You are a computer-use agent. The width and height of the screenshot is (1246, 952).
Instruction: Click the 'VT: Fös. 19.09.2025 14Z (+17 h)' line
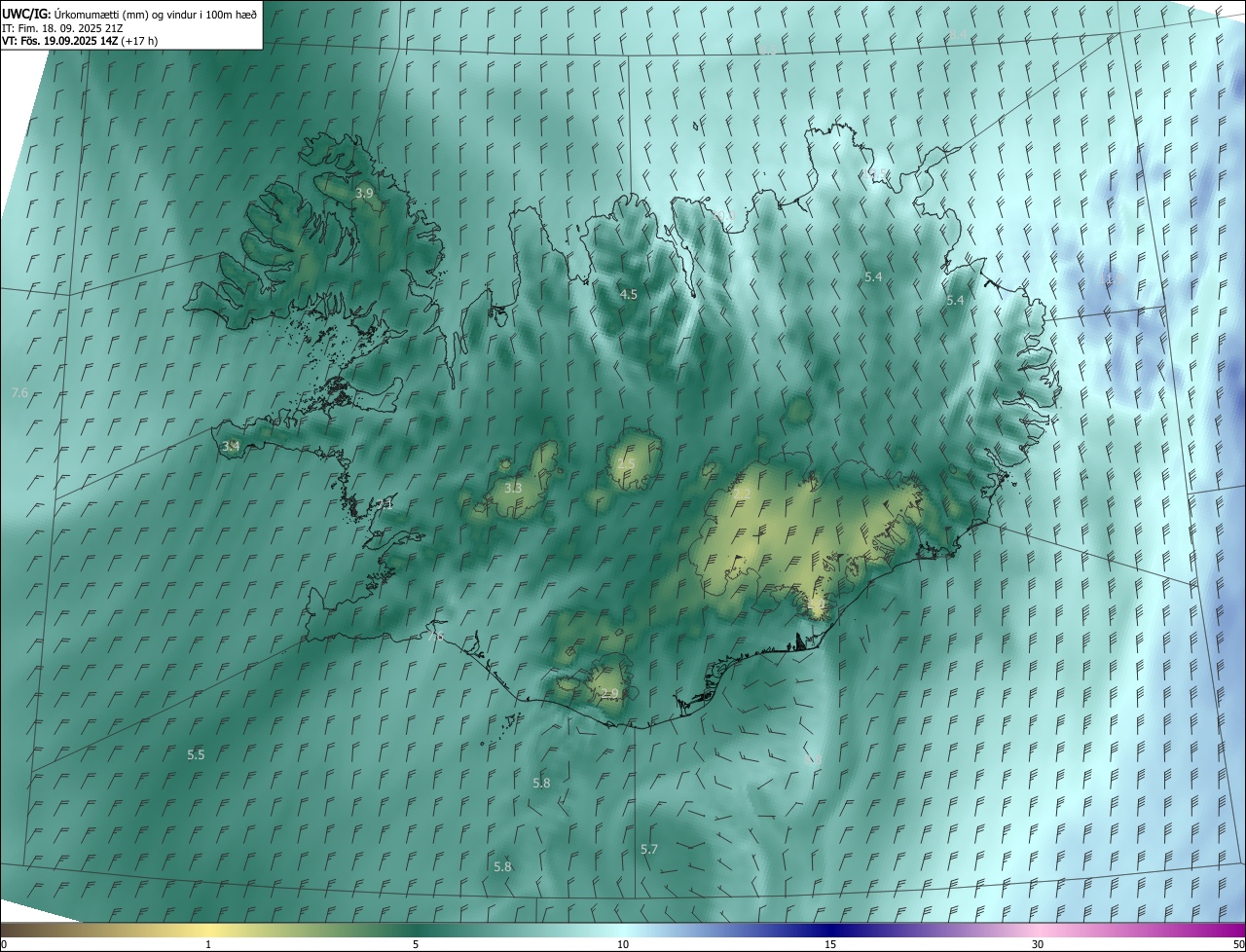pos(80,41)
